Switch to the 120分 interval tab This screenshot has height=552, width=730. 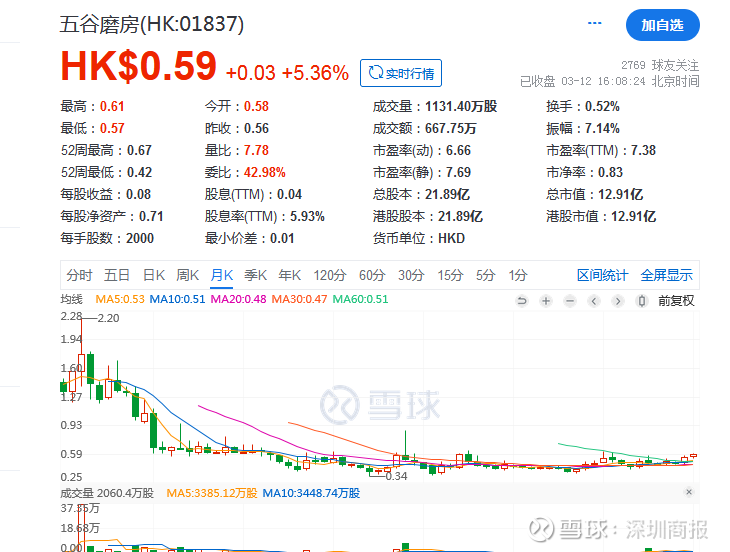coord(330,275)
